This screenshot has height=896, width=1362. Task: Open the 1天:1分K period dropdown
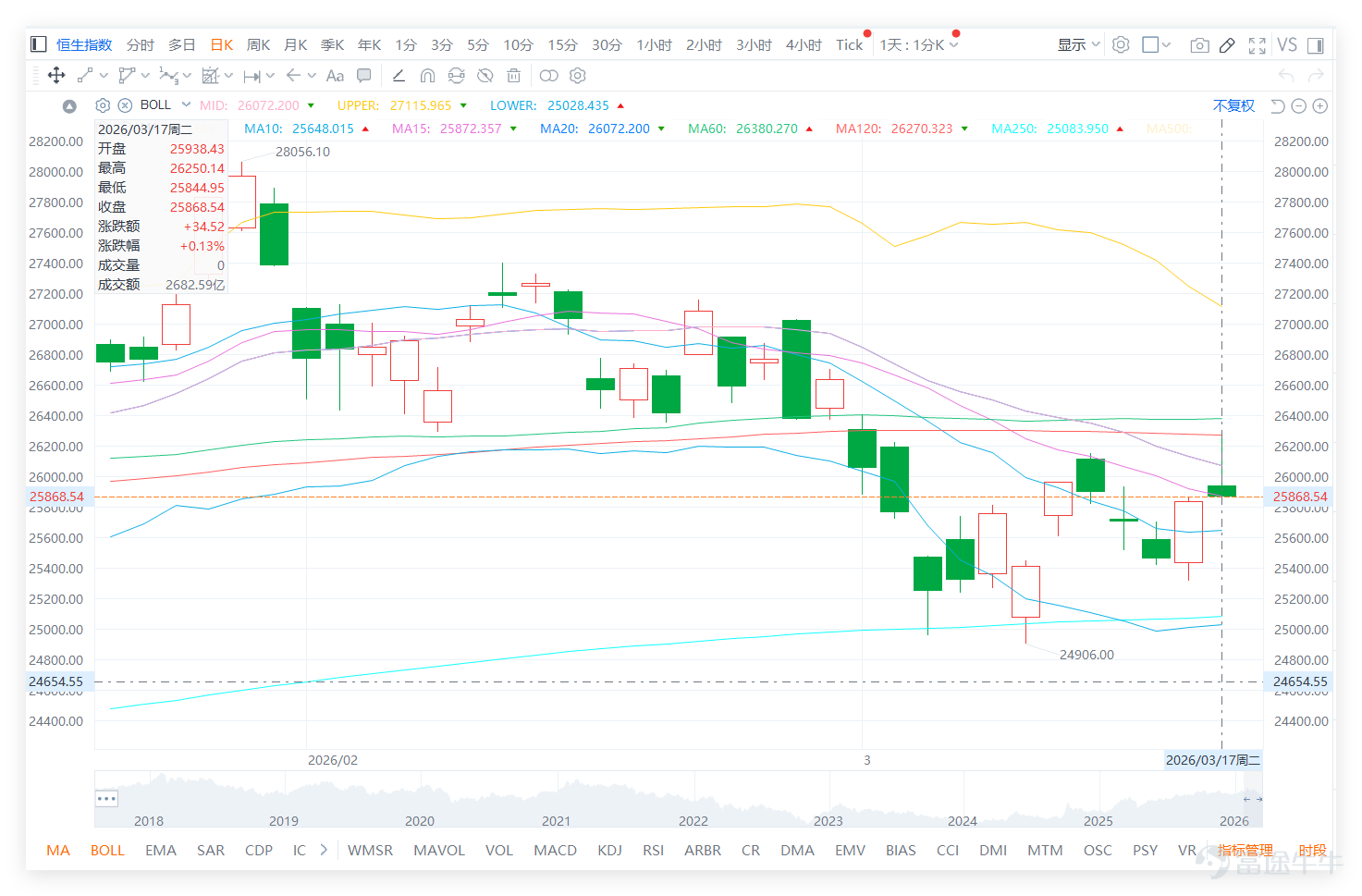click(919, 45)
